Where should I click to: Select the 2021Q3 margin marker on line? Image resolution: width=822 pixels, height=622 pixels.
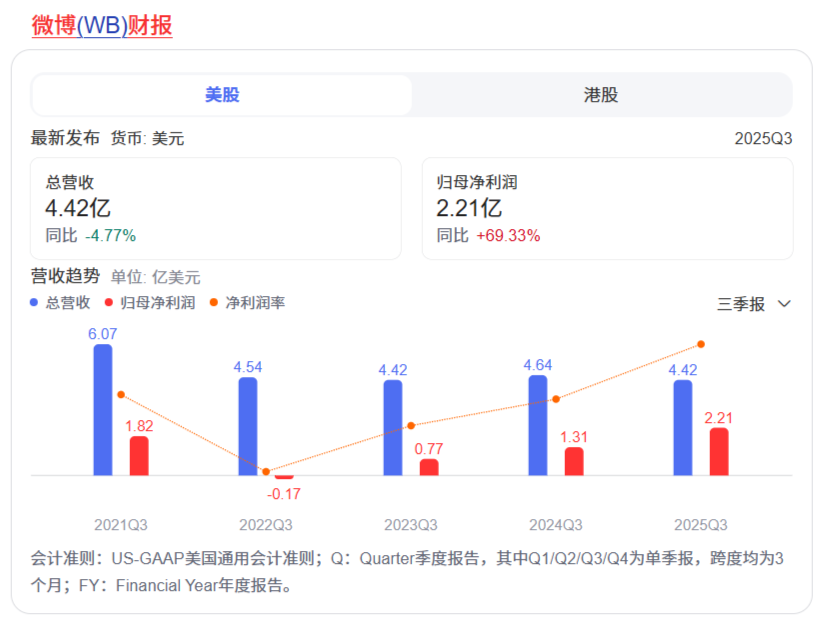(120, 395)
